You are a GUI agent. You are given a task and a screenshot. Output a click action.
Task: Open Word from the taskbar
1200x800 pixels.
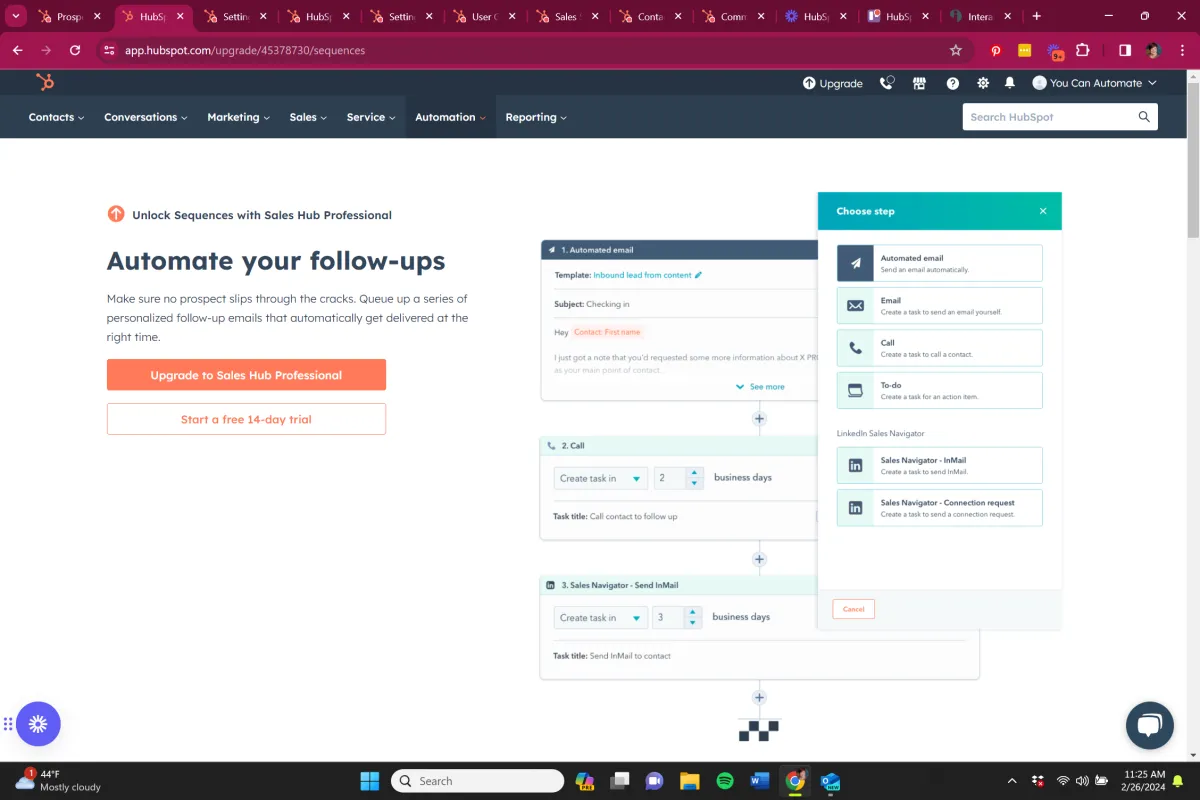760,781
